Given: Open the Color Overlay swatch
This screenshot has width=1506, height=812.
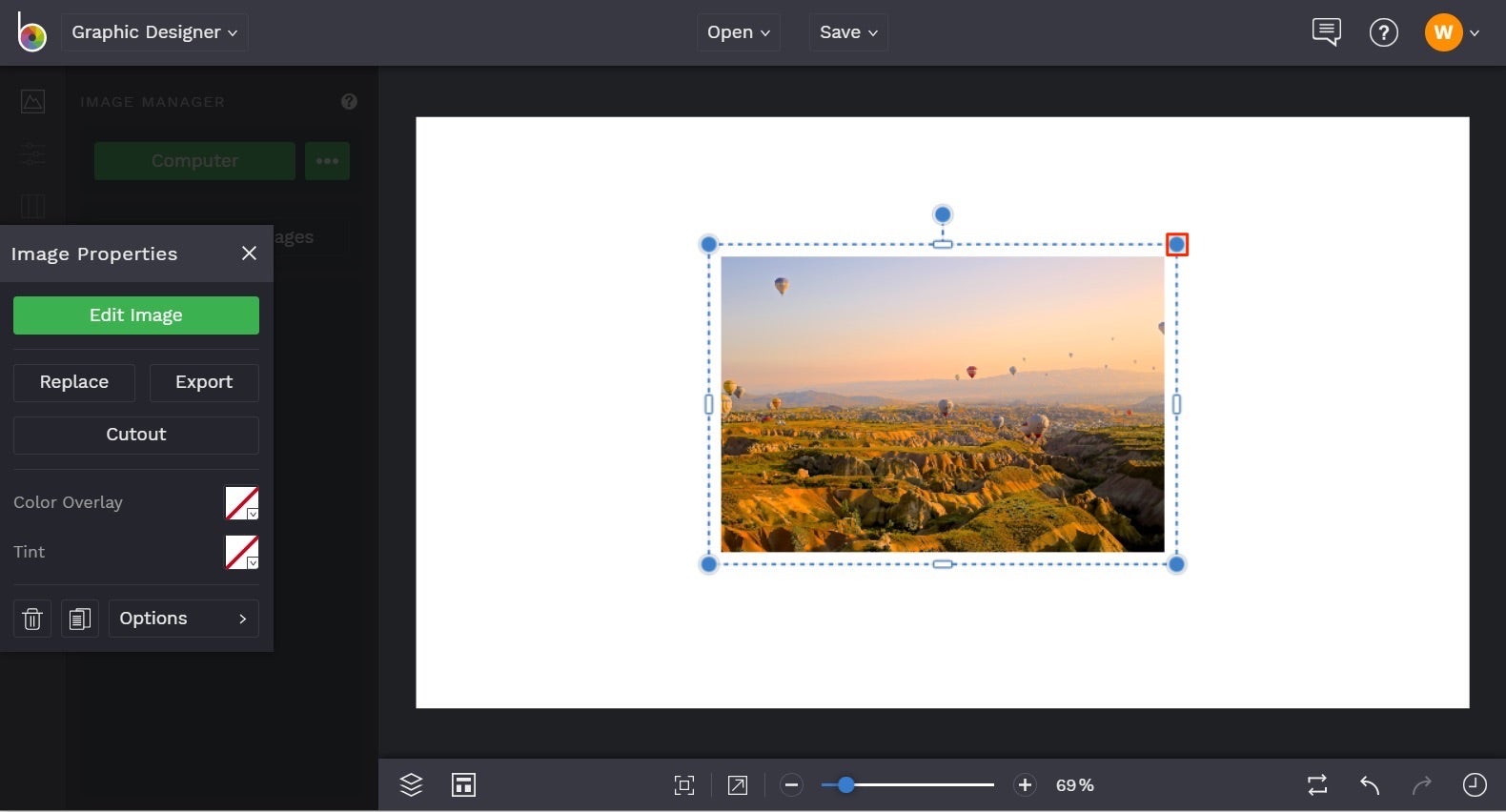Looking at the screenshot, I should (x=241, y=503).
